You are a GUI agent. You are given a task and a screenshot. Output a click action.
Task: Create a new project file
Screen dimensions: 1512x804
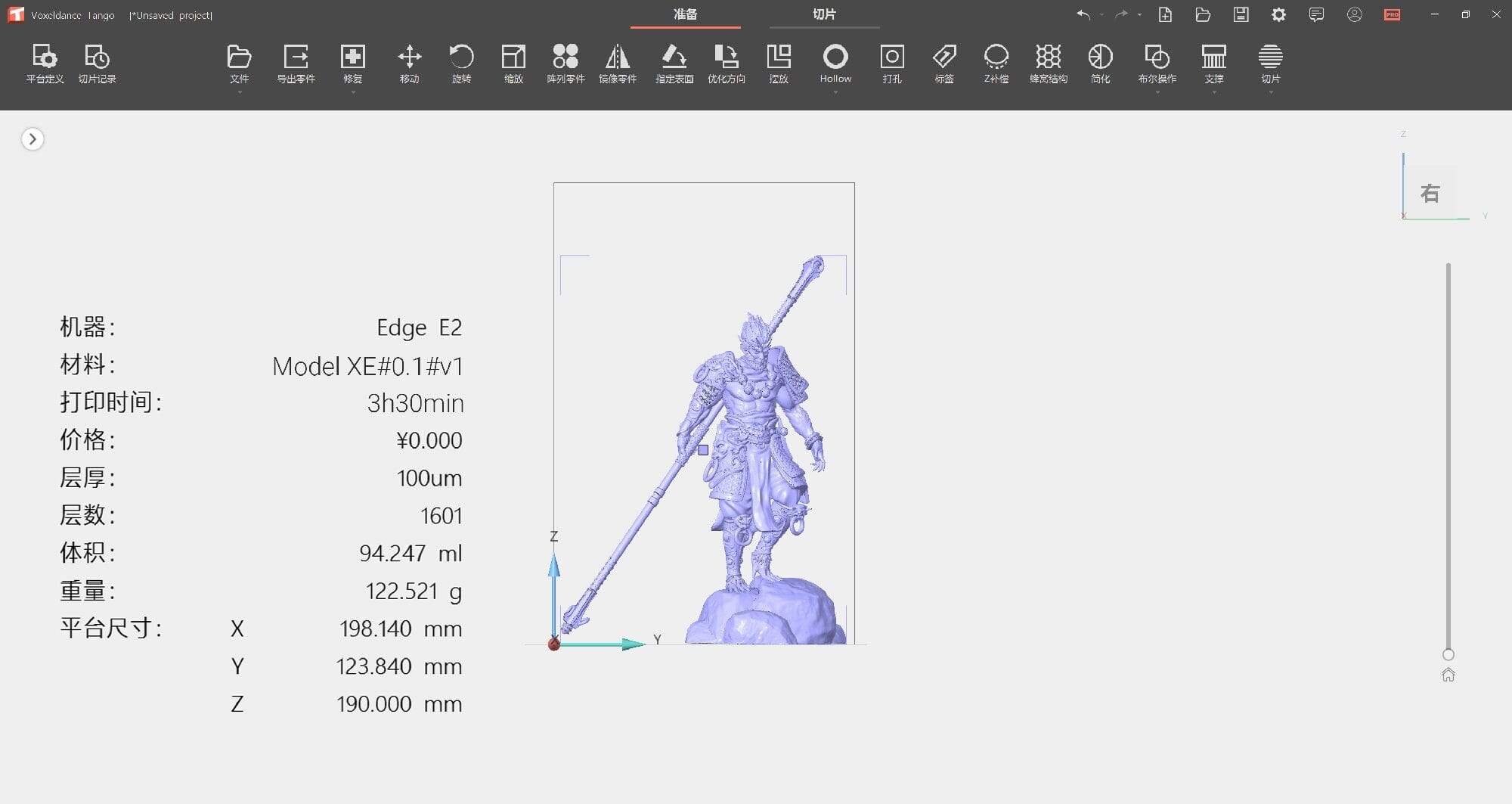[x=1165, y=14]
